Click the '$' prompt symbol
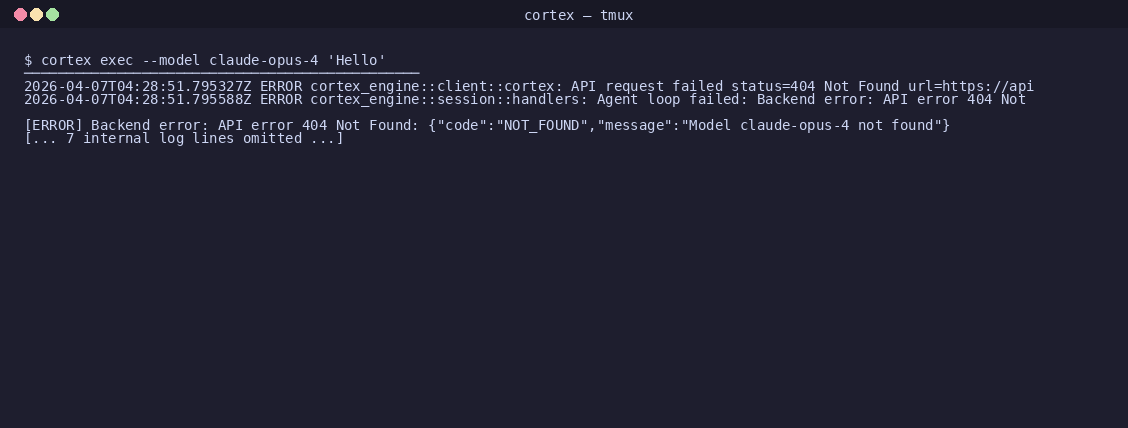 pos(28,60)
